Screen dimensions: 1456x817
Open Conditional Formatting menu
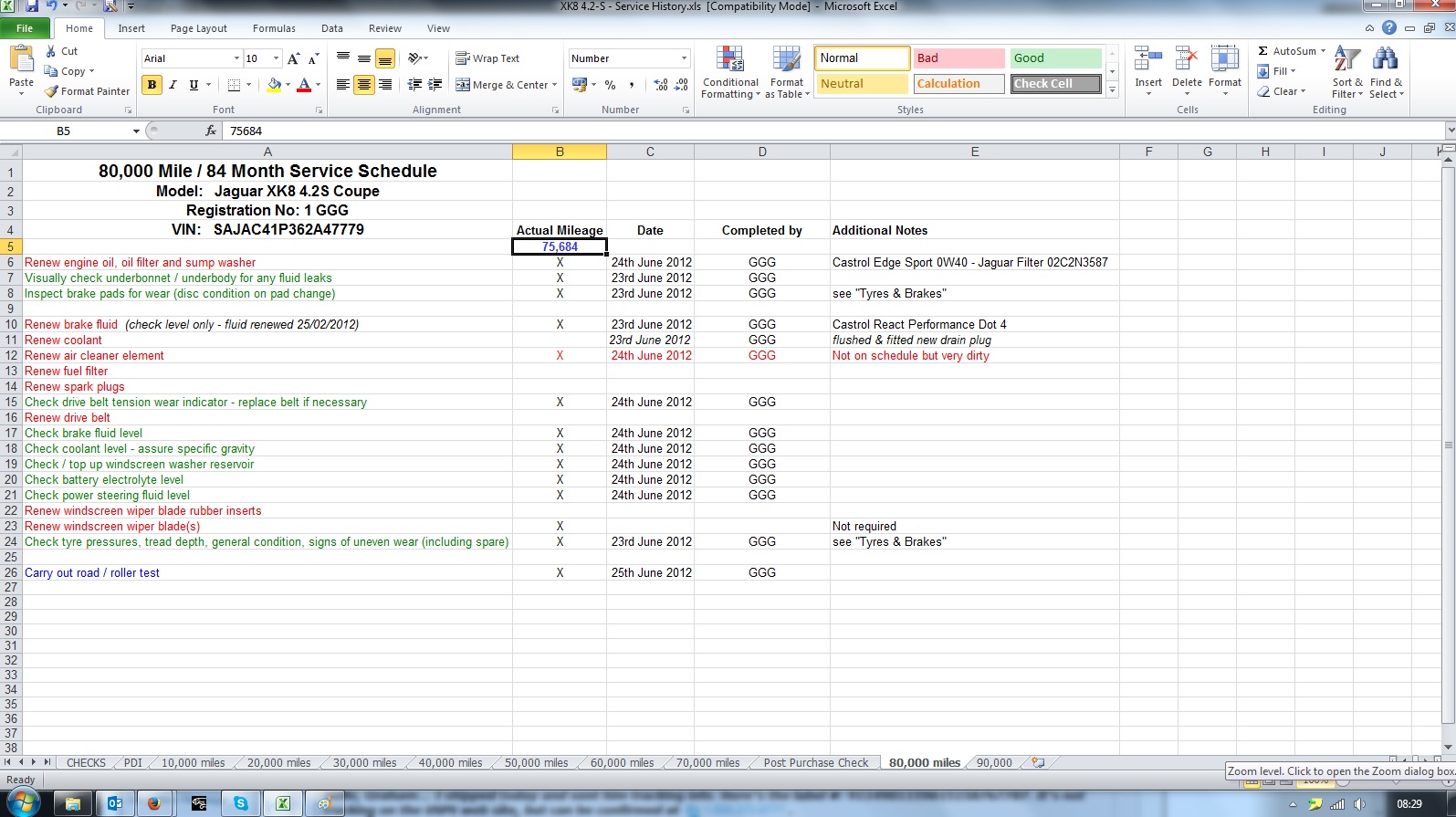click(x=729, y=73)
